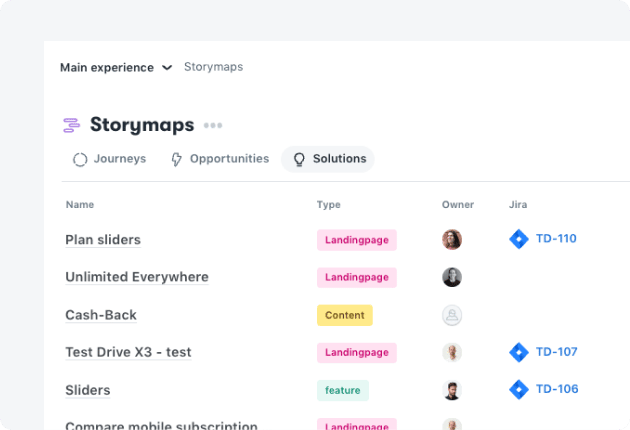Image resolution: width=630 pixels, height=430 pixels.
Task: Open the three-dot menu next to Storymaps title
Action: coord(213,125)
